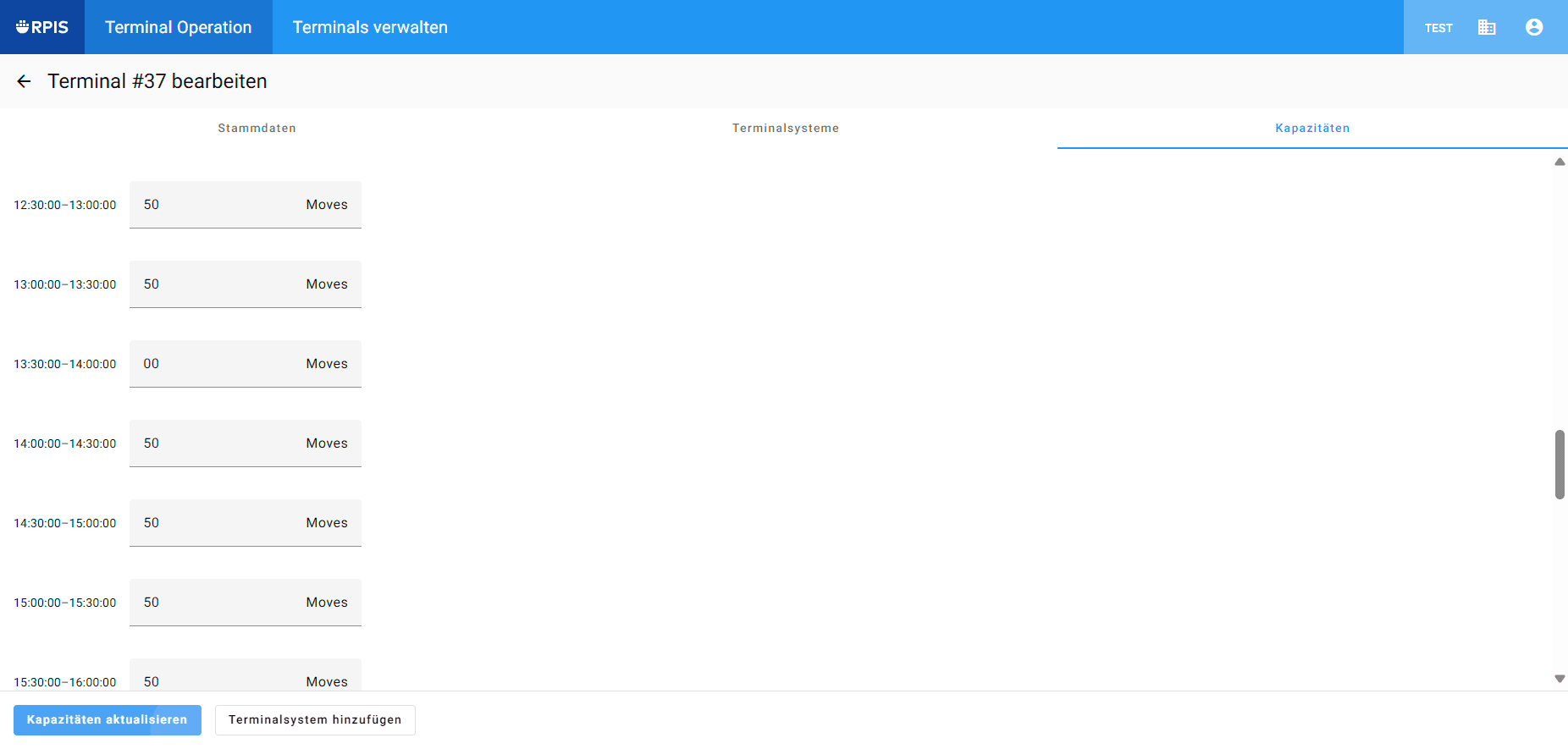Click the vertical scrollbar thumb
Viewport: 1568px width, 749px height.
[x=1560, y=465]
